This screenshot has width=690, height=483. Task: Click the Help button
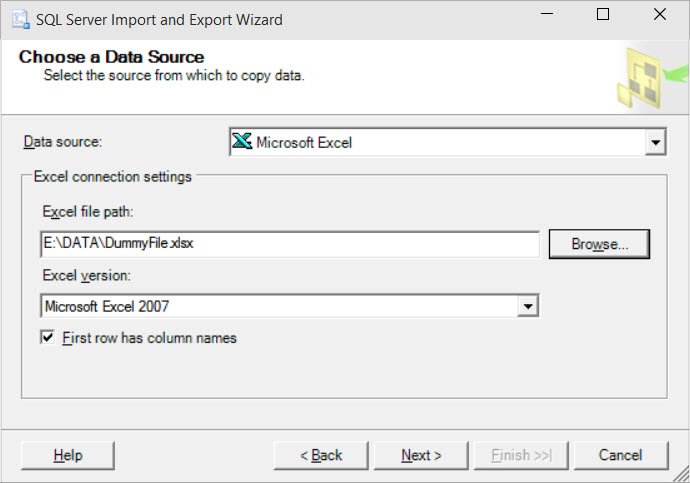tap(68, 455)
